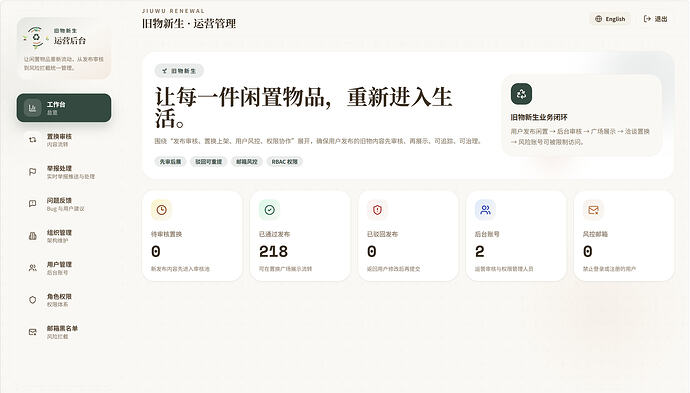
Task: Open the 已驳回发布 stat card
Action: (408, 236)
